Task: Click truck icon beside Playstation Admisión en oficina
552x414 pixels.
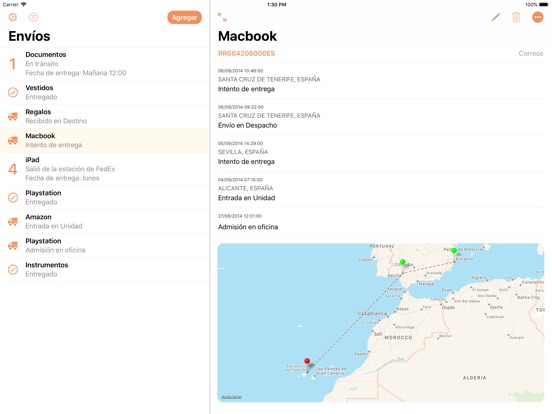Action: coord(13,246)
